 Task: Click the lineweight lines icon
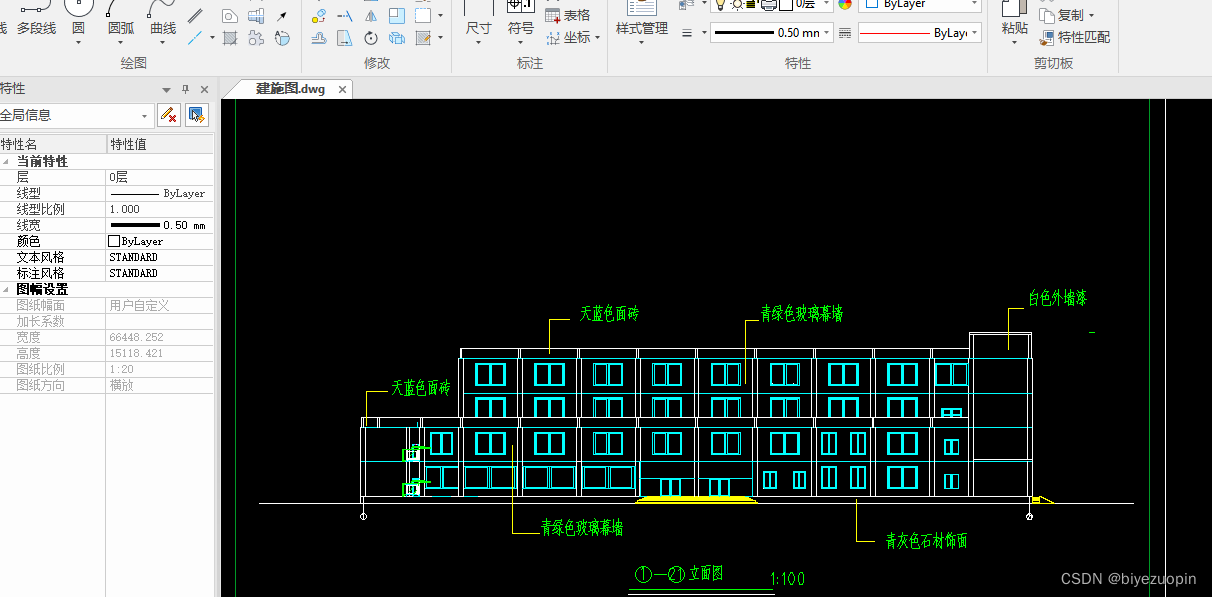(x=687, y=33)
